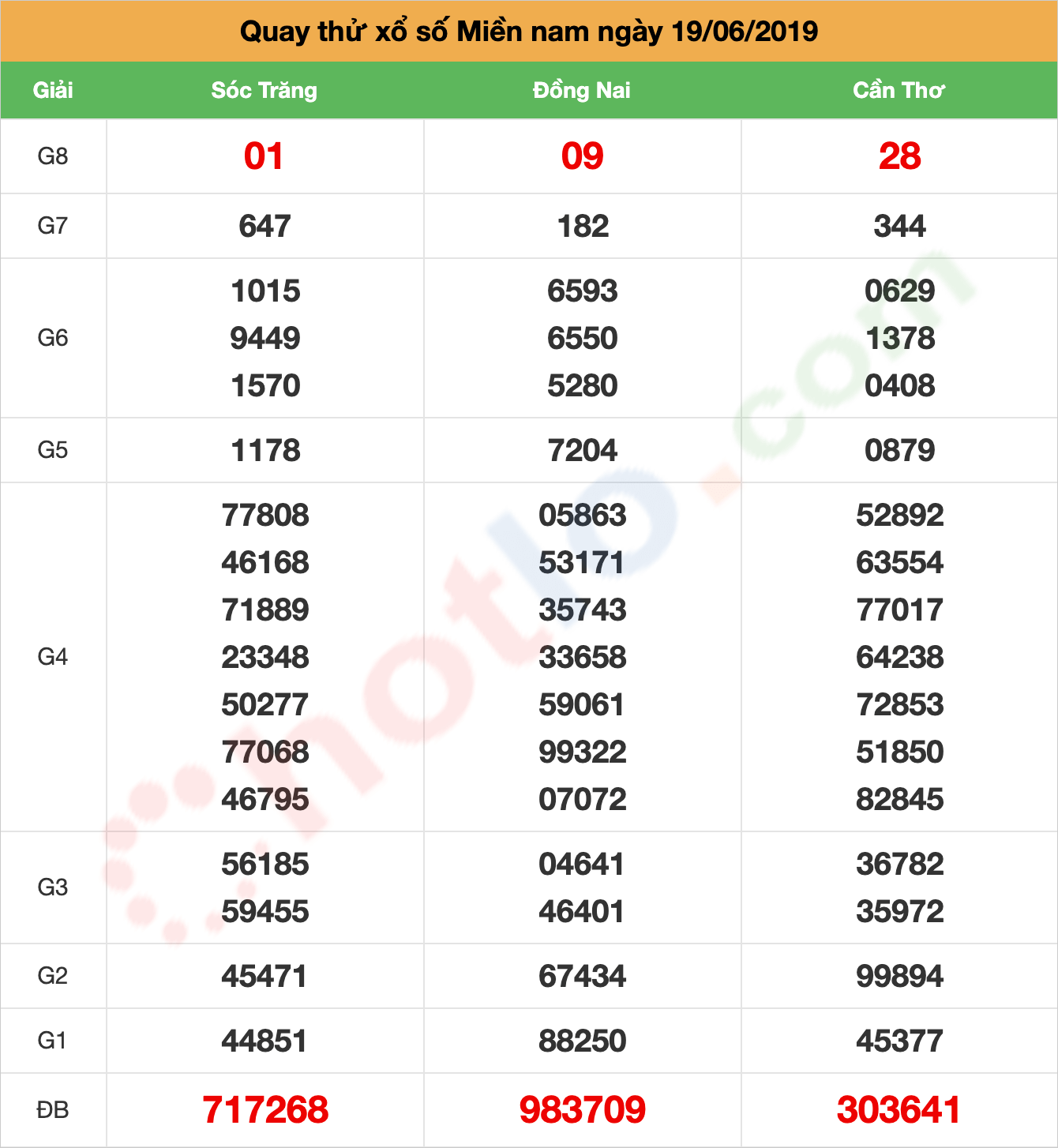Click the red G8 number 01
1058x1148 pixels.
[x=264, y=156]
